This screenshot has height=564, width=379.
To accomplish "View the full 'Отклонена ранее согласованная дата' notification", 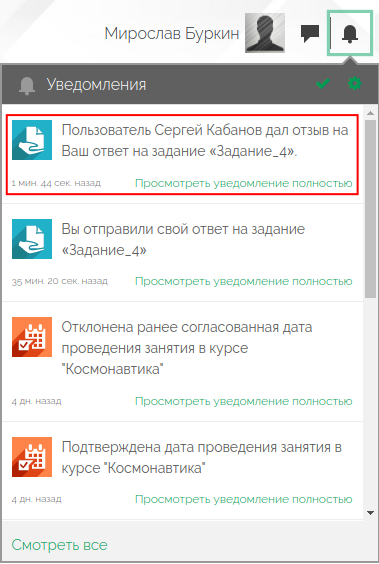I will pos(243,401).
